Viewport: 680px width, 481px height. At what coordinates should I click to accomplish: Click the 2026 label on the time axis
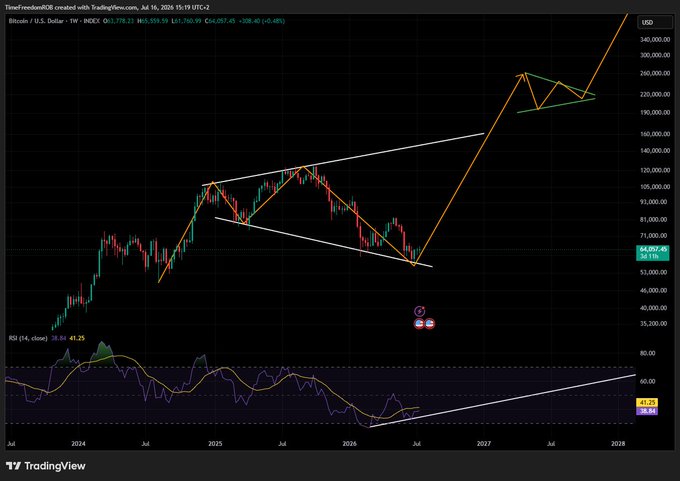click(x=350, y=444)
